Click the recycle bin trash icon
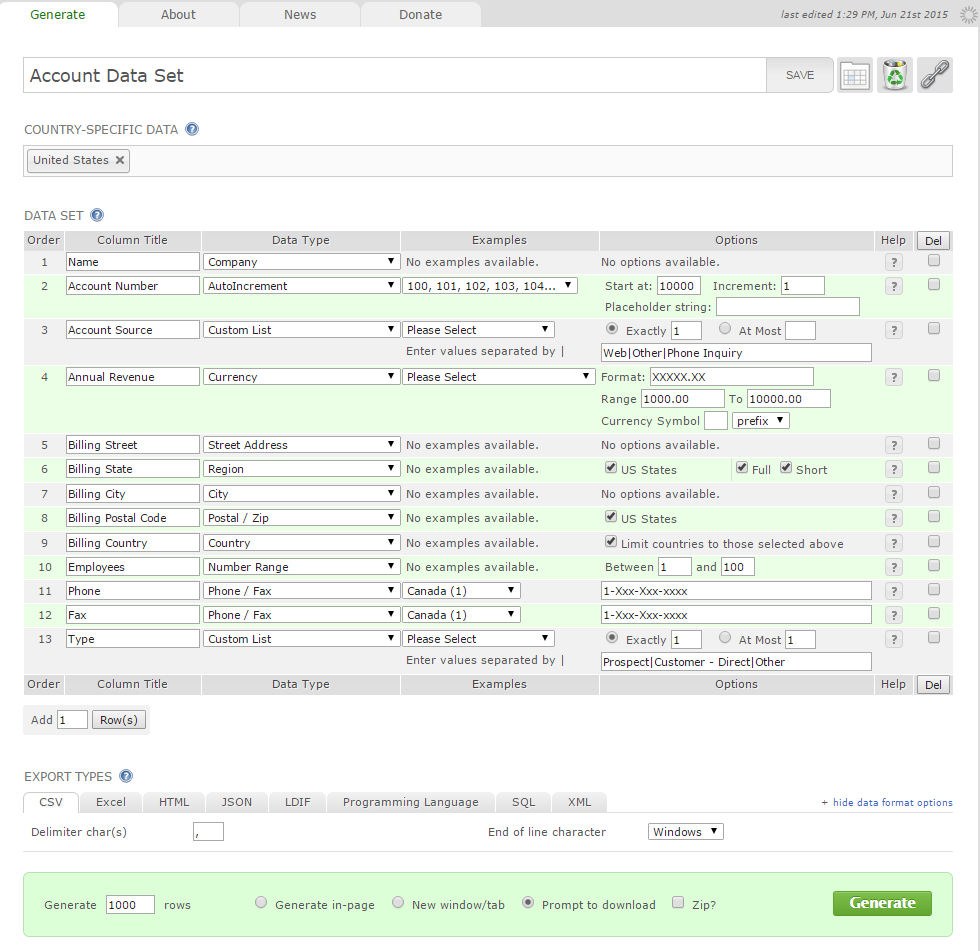The height and width of the screenshot is (951, 980). pos(895,75)
